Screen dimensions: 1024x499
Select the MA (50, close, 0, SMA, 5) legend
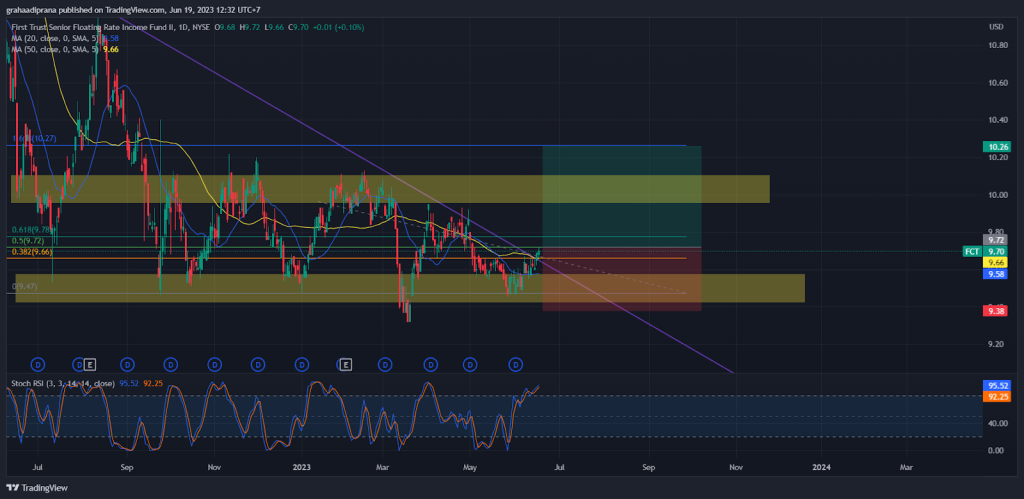point(56,50)
